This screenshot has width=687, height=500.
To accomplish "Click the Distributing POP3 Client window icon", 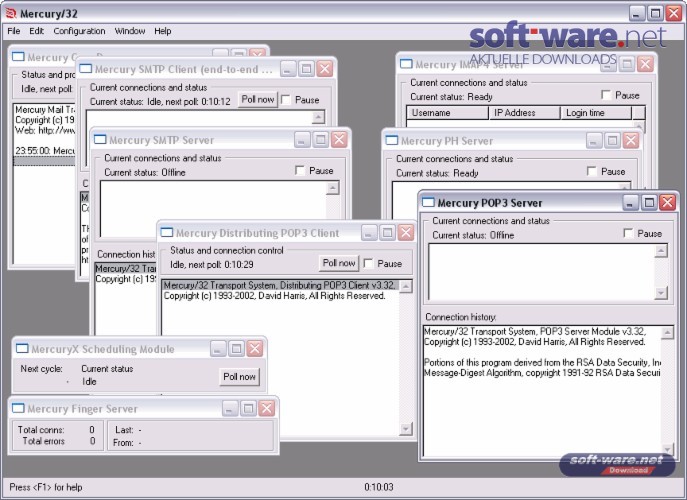I will point(166,233).
